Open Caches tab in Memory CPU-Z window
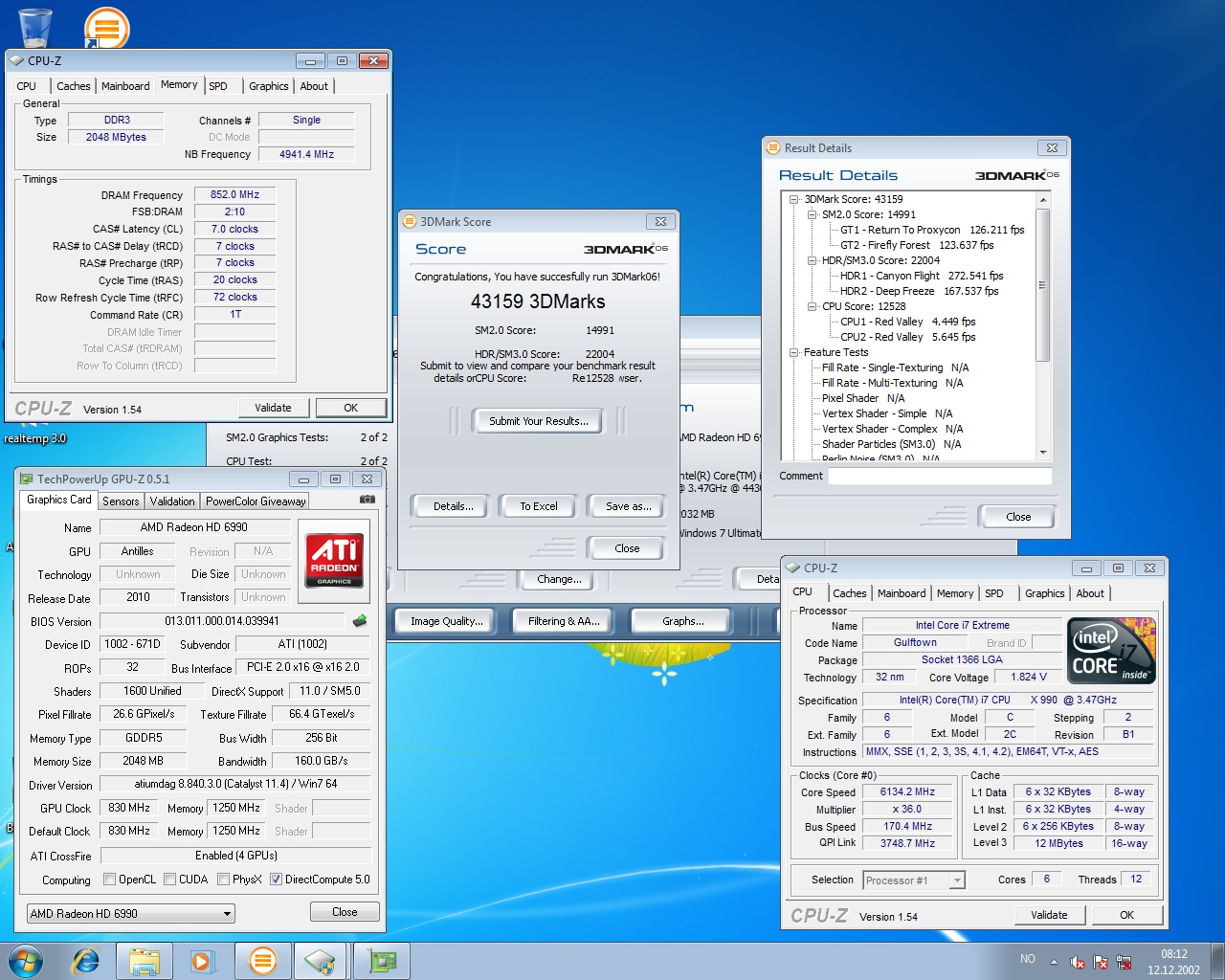 click(74, 86)
